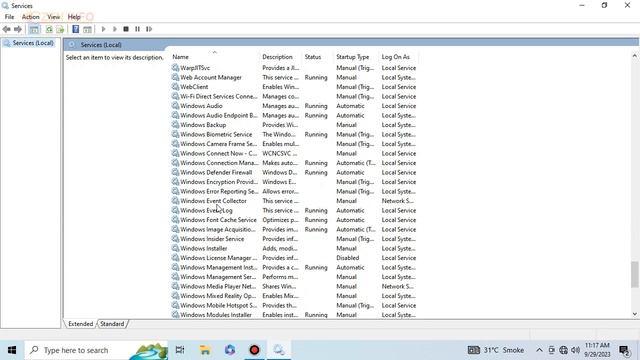Click the Disabled startup type cell
The height and width of the screenshot is (360, 640).
coord(348,258)
